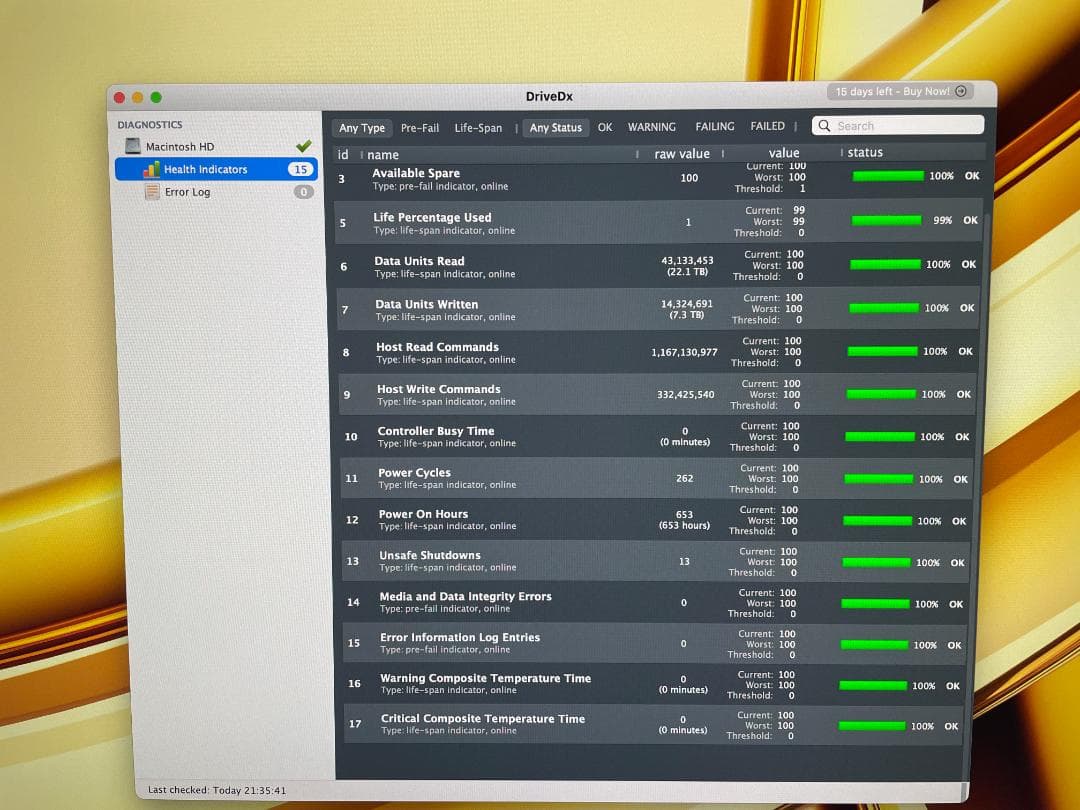Click the raw value 43,133,453 for Data Units Read
Viewport: 1080px width, 810px height.
(687, 261)
